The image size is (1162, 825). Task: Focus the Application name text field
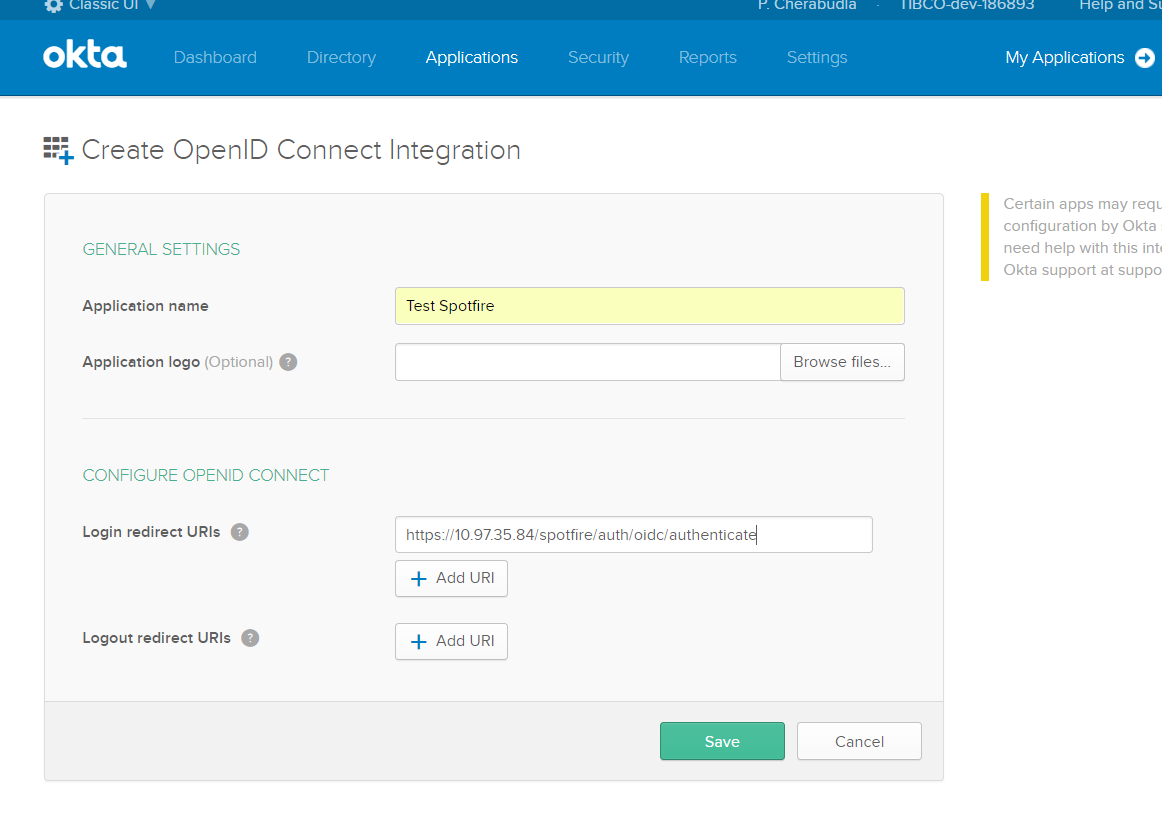[x=649, y=306]
